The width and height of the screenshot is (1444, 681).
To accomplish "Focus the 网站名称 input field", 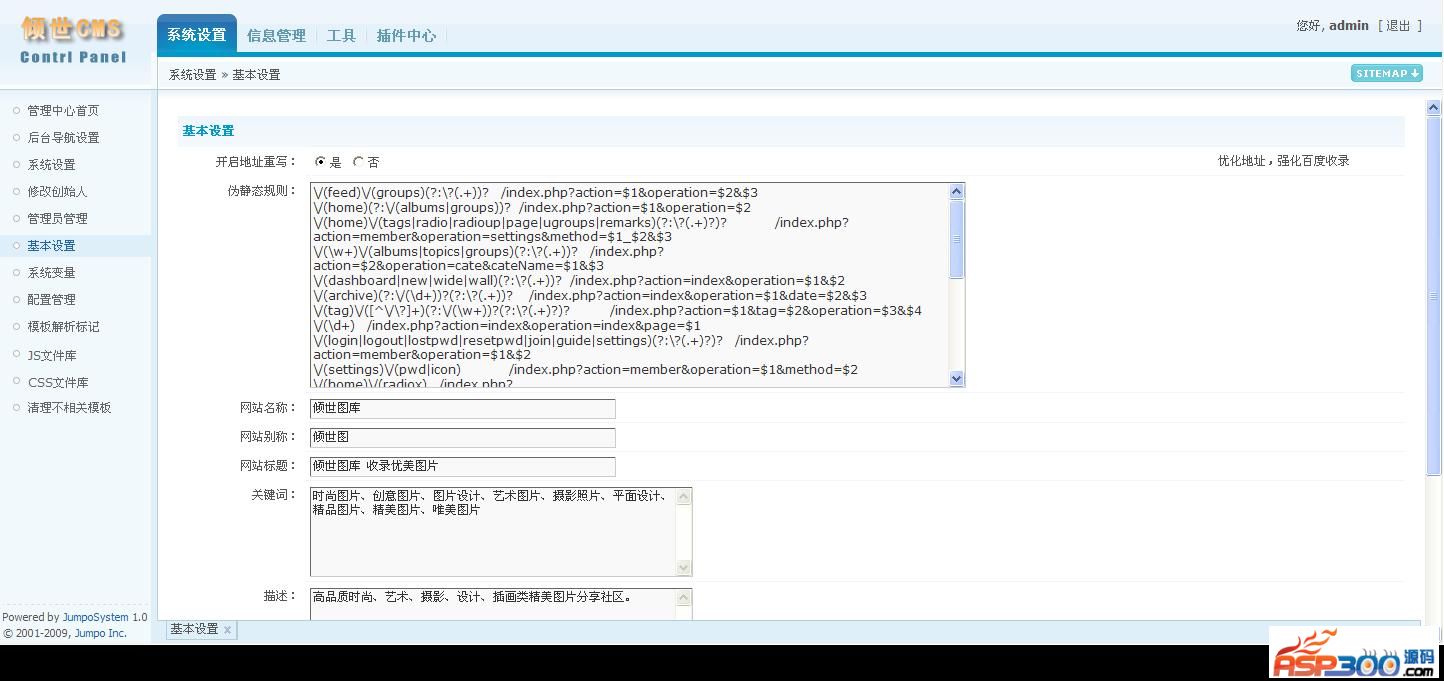I will (462, 408).
